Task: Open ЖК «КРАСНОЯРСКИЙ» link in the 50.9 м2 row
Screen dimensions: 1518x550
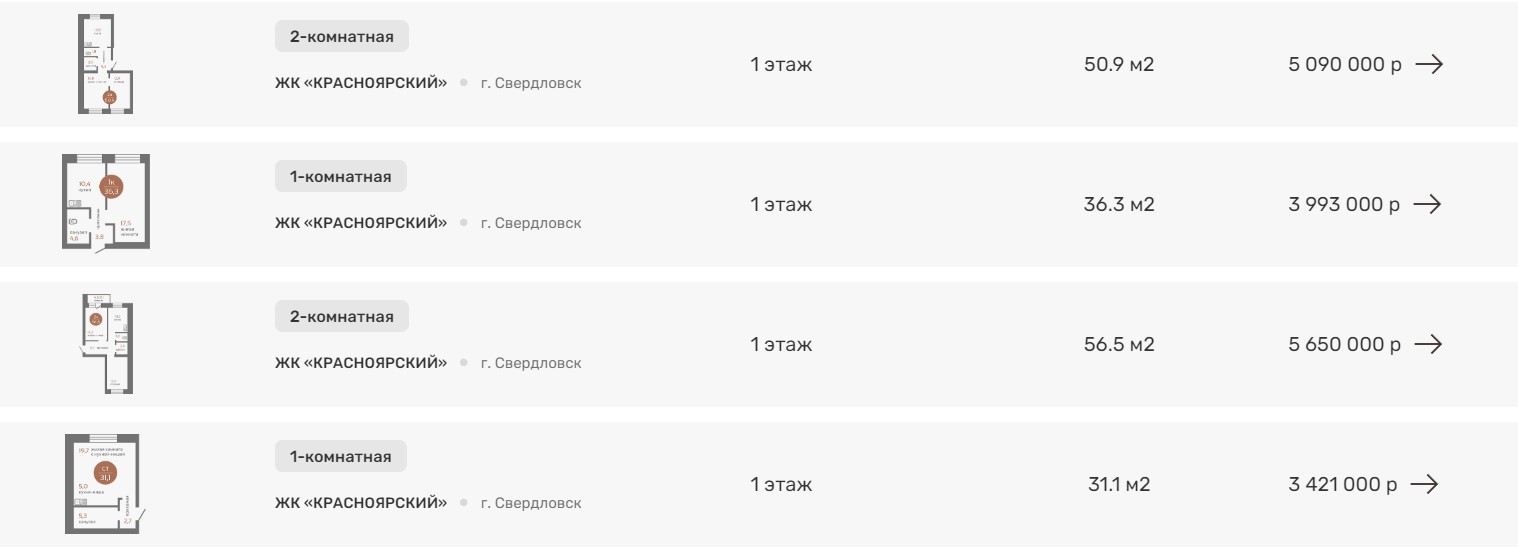Action: pos(361,83)
